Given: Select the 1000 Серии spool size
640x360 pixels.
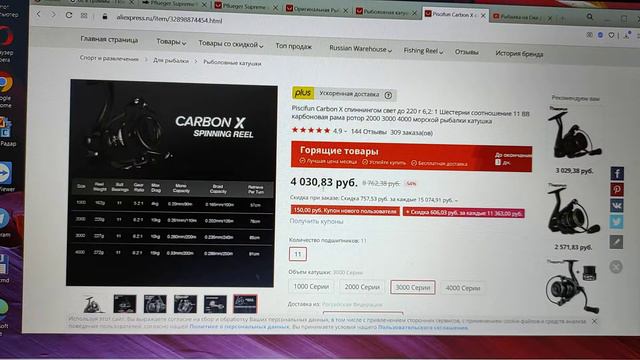Looking at the screenshot, I should tap(311, 287).
